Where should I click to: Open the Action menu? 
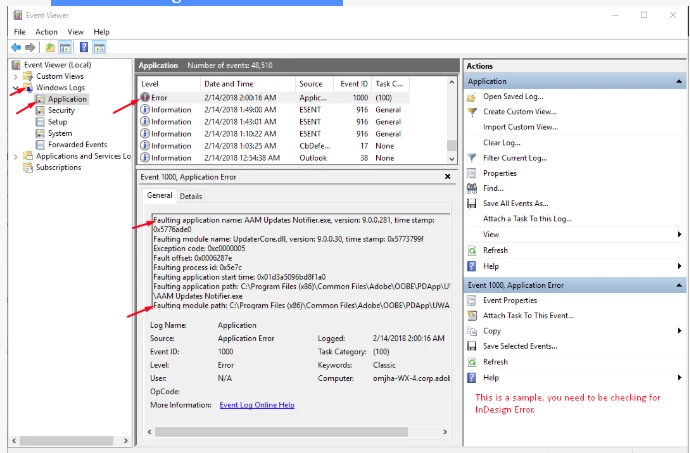coord(46,32)
